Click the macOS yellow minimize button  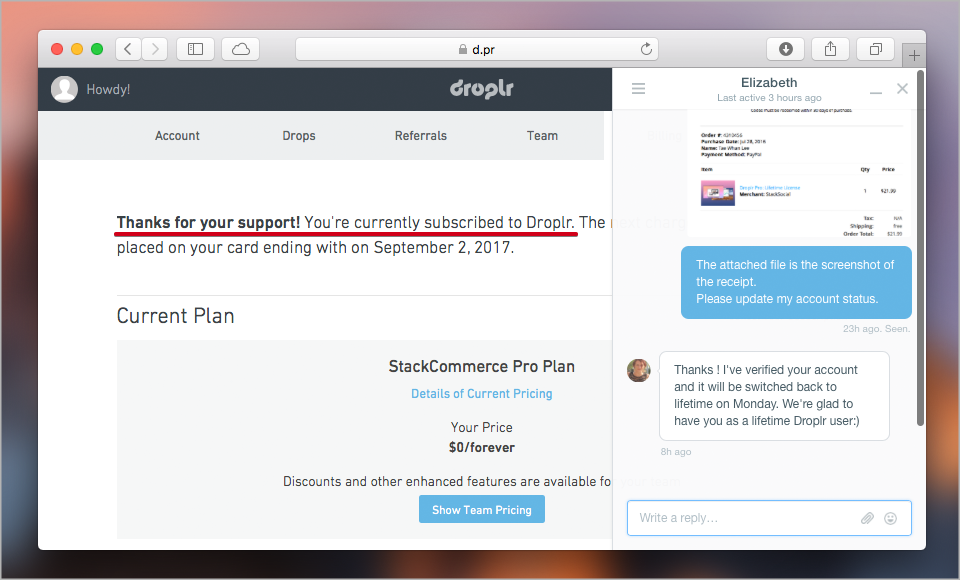(77, 49)
